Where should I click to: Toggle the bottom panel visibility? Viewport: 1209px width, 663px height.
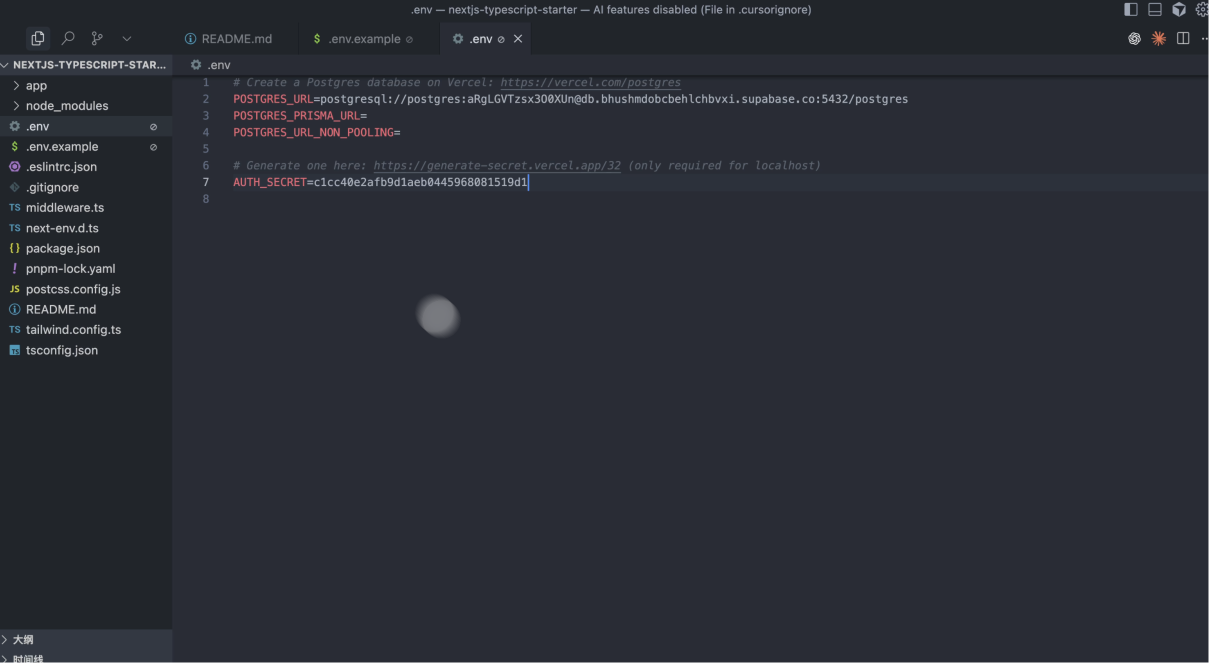coord(1155,10)
